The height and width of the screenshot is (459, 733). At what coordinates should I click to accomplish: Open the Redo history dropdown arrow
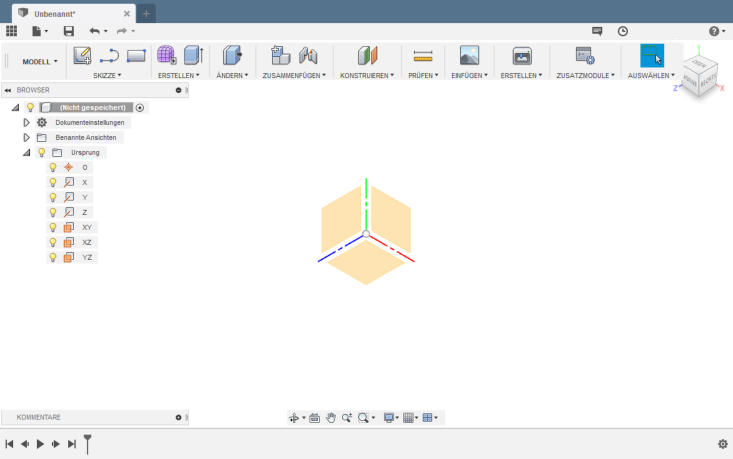point(133,31)
